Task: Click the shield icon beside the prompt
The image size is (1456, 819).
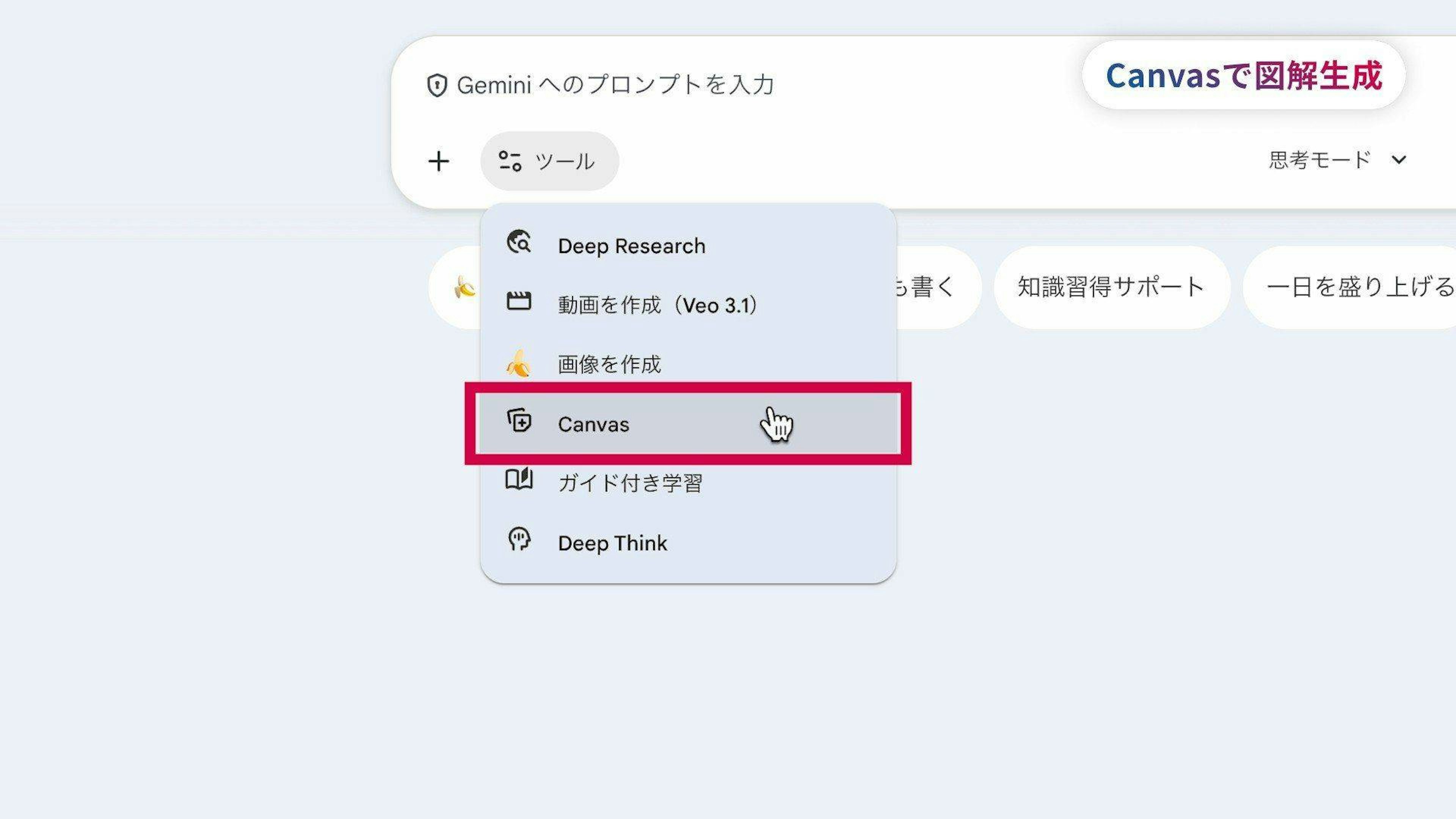Action: (437, 85)
